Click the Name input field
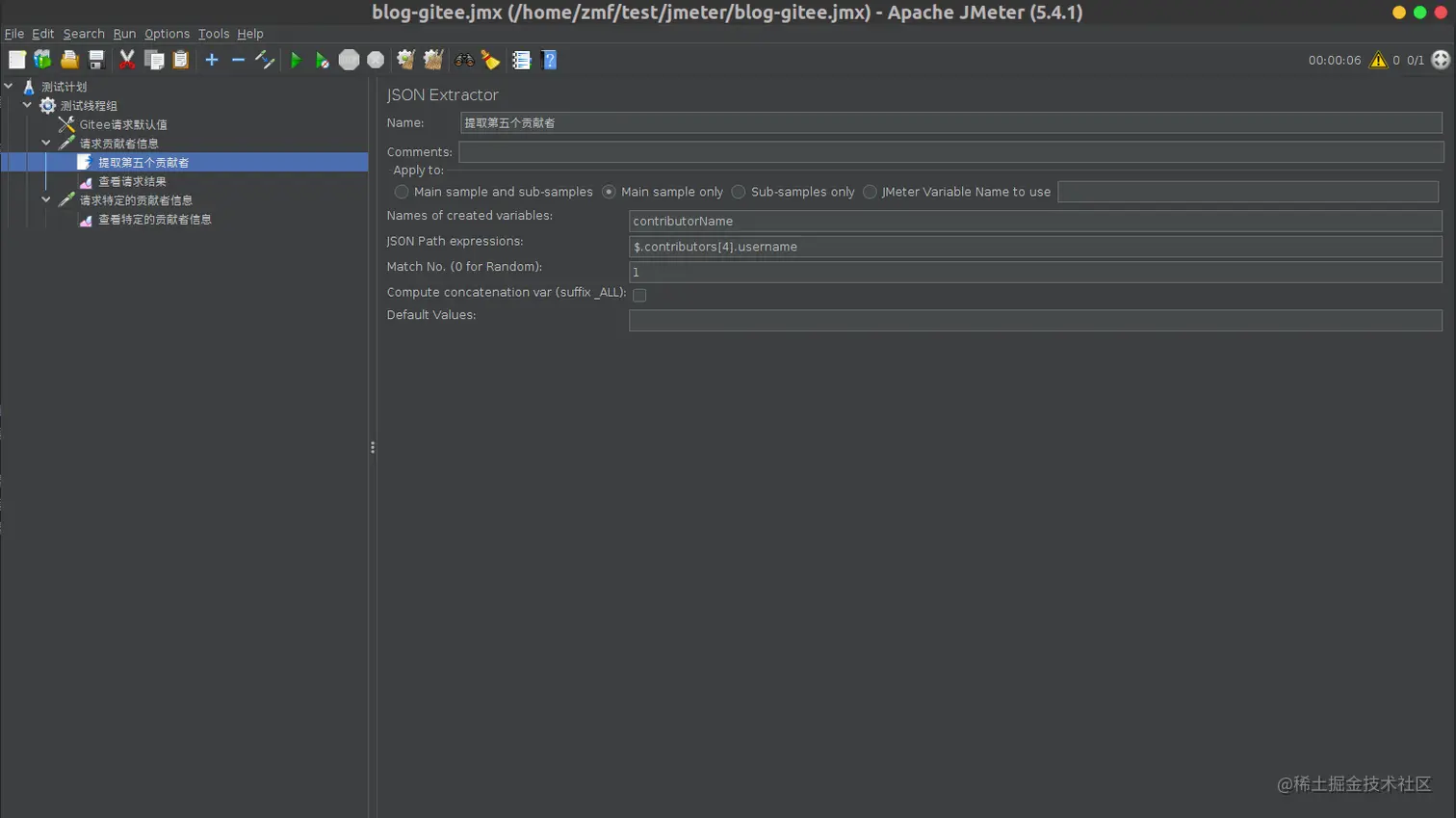Screen dimensions: 1456x818 click(950, 123)
